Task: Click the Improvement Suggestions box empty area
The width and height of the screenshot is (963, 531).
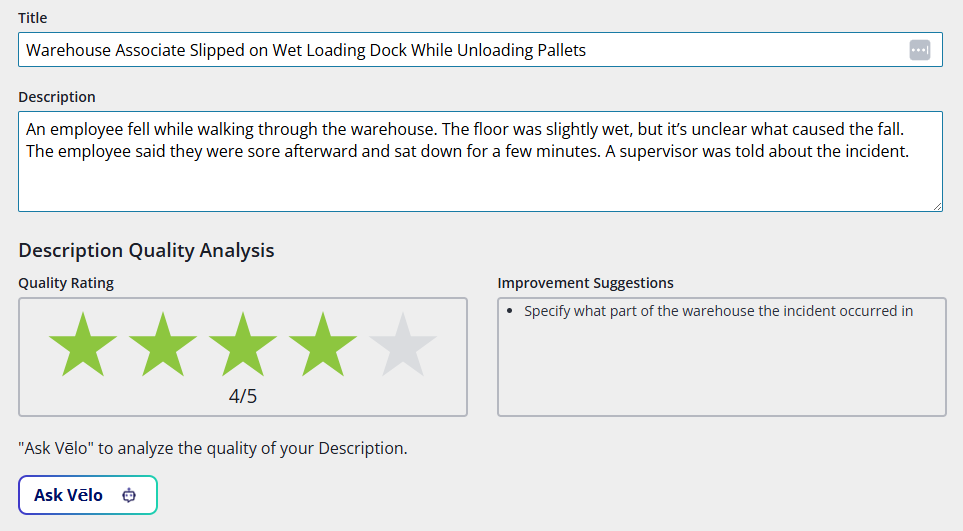Action: [x=720, y=370]
